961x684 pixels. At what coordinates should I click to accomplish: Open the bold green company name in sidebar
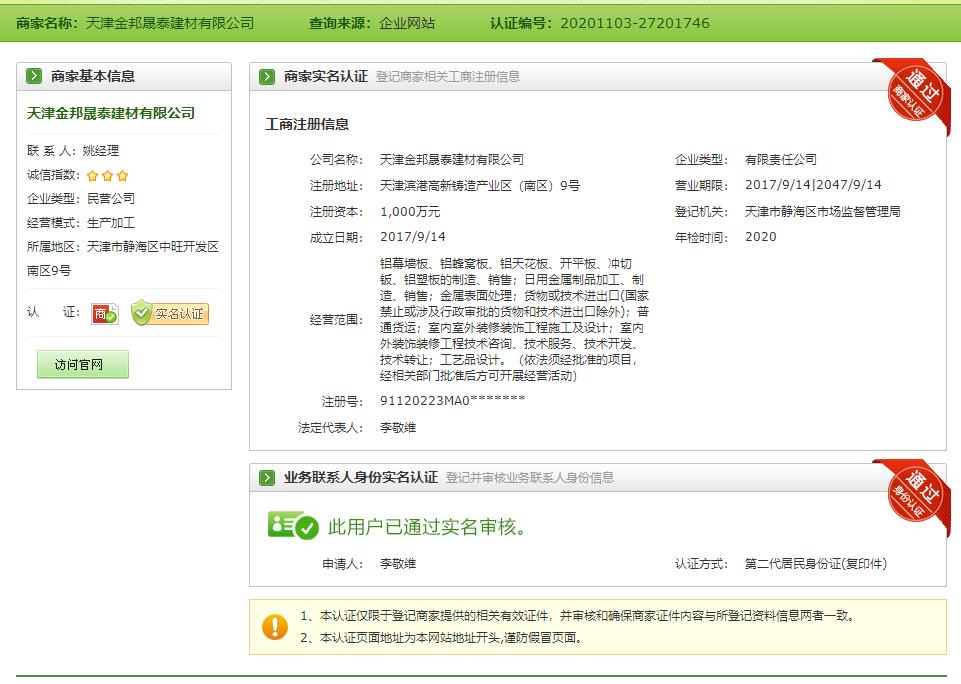111,113
